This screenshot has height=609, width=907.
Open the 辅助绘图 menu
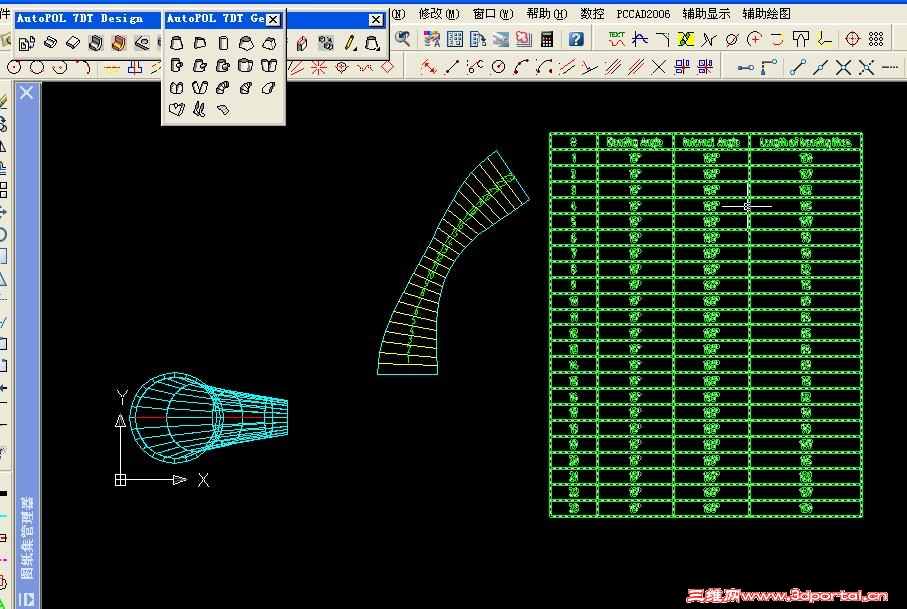coord(766,13)
